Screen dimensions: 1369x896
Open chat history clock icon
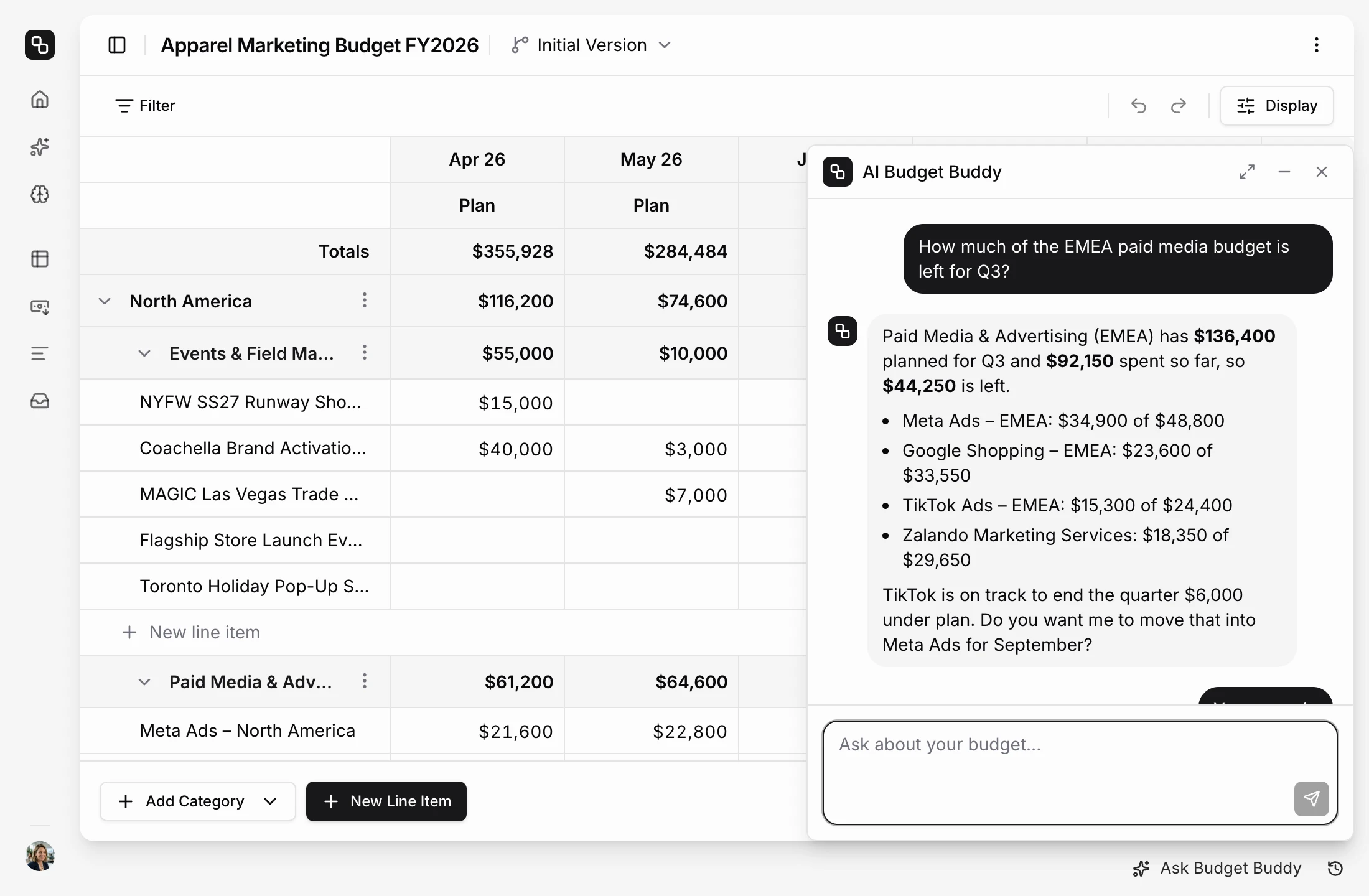point(1335,869)
